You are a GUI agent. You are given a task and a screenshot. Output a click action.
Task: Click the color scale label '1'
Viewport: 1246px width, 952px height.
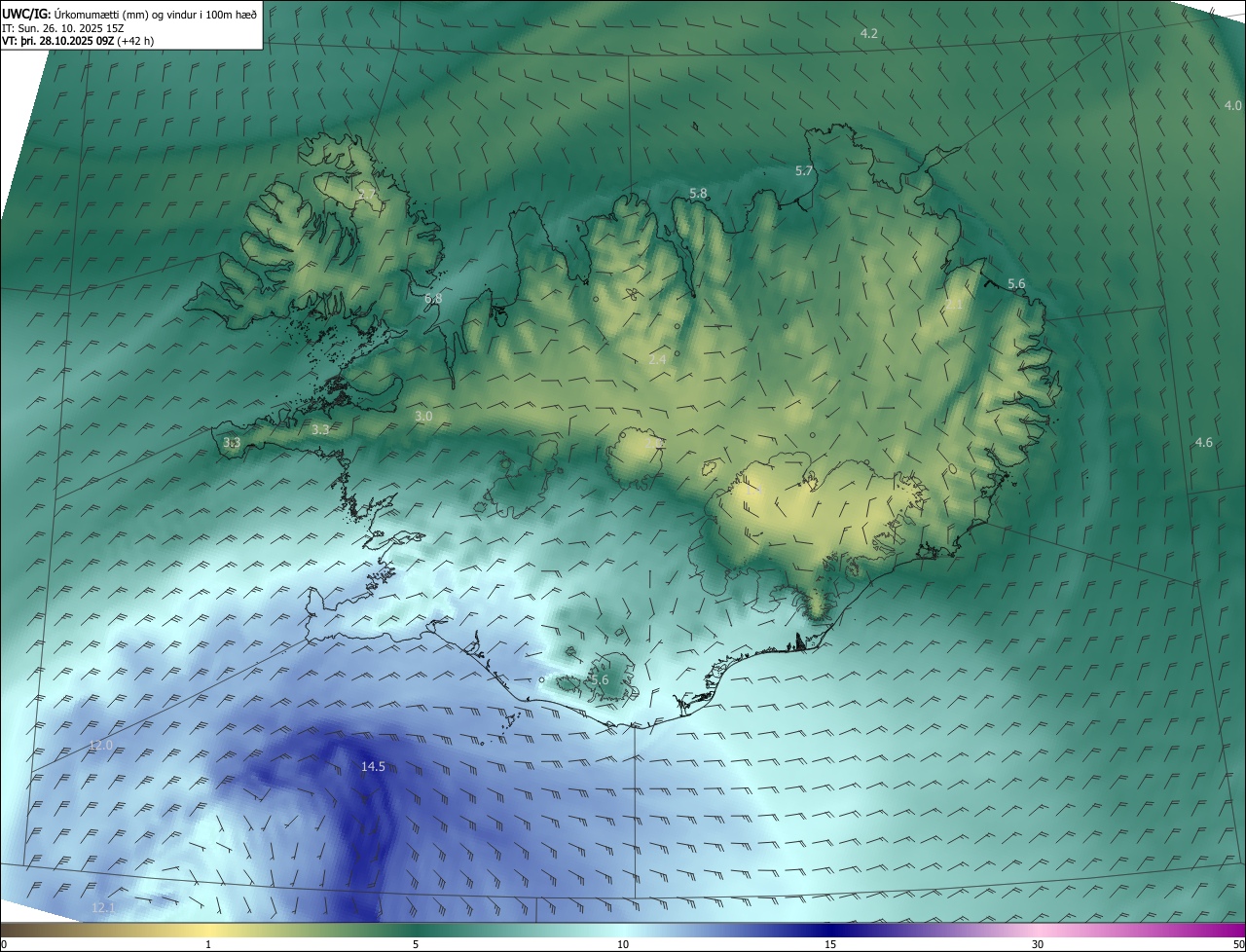click(208, 944)
